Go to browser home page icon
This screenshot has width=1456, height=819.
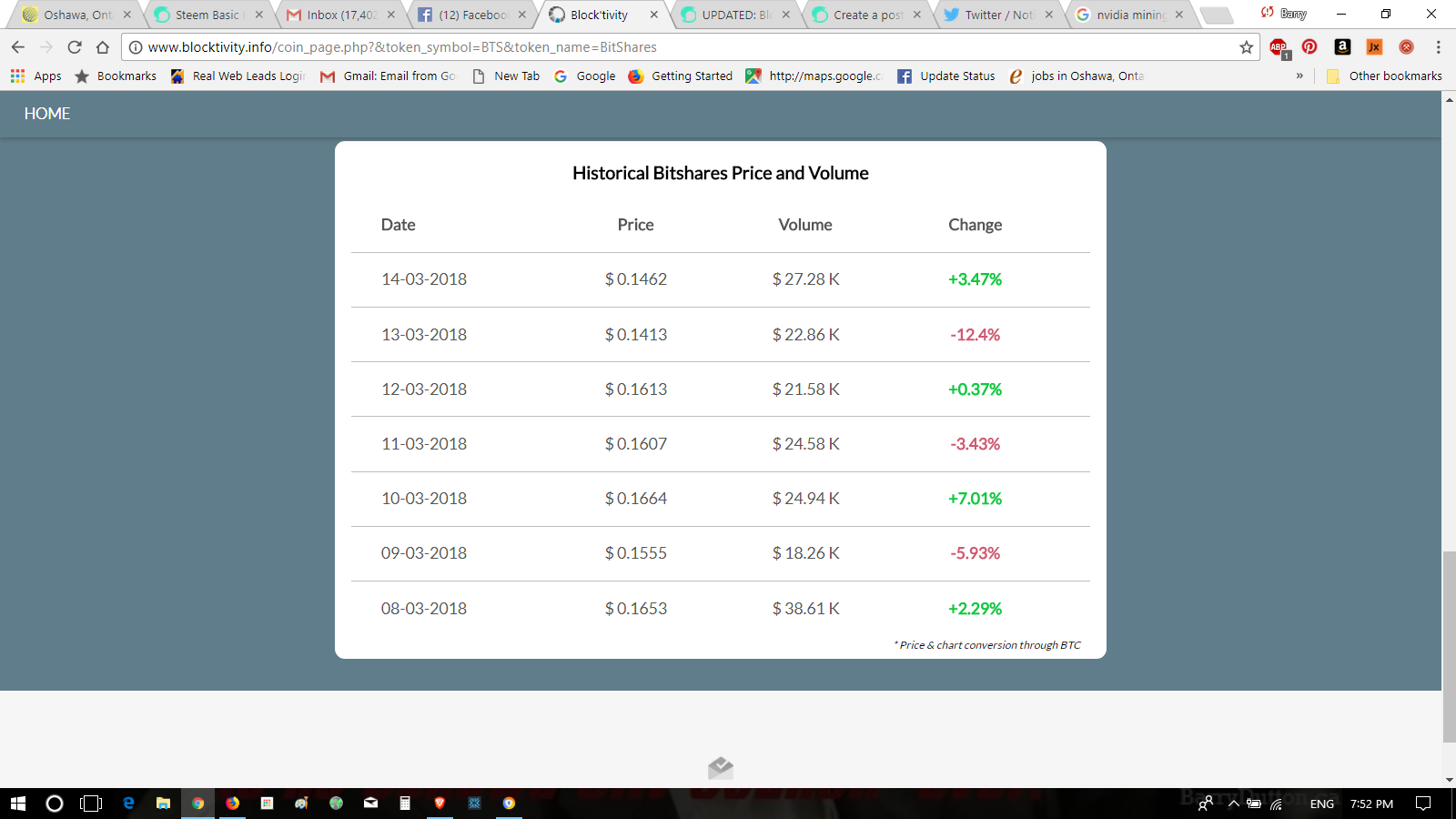point(103,47)
